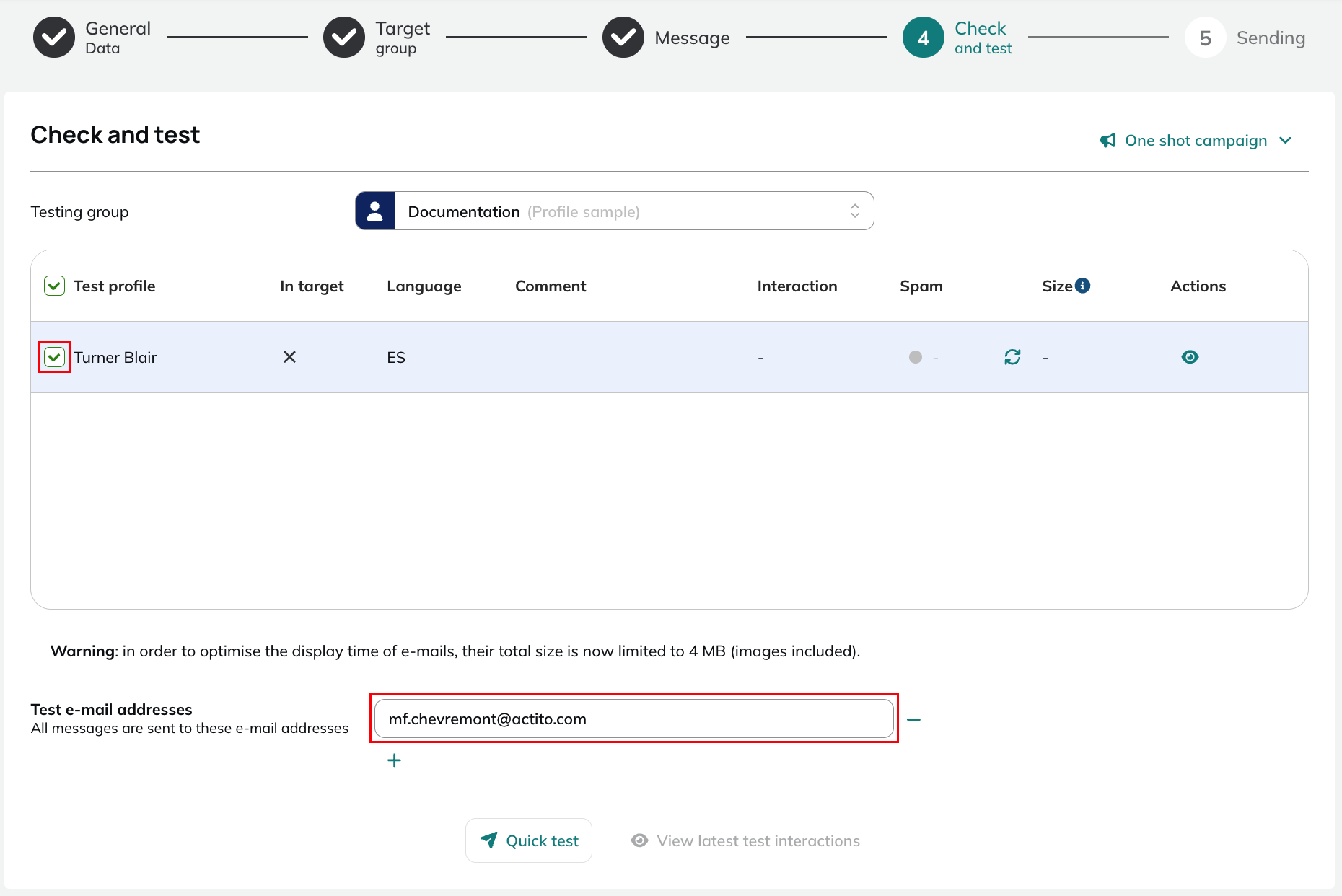Preview message for Turner Blair

1190,357
